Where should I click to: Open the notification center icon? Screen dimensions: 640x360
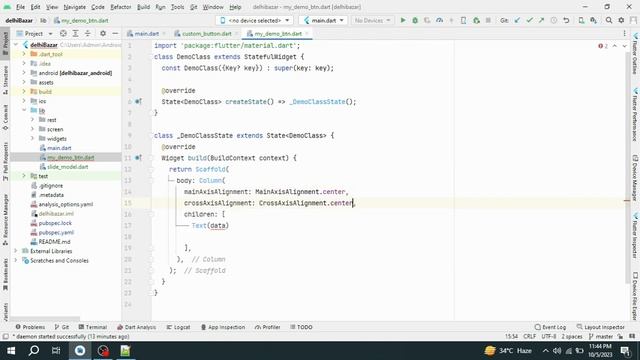coord(625,351)
